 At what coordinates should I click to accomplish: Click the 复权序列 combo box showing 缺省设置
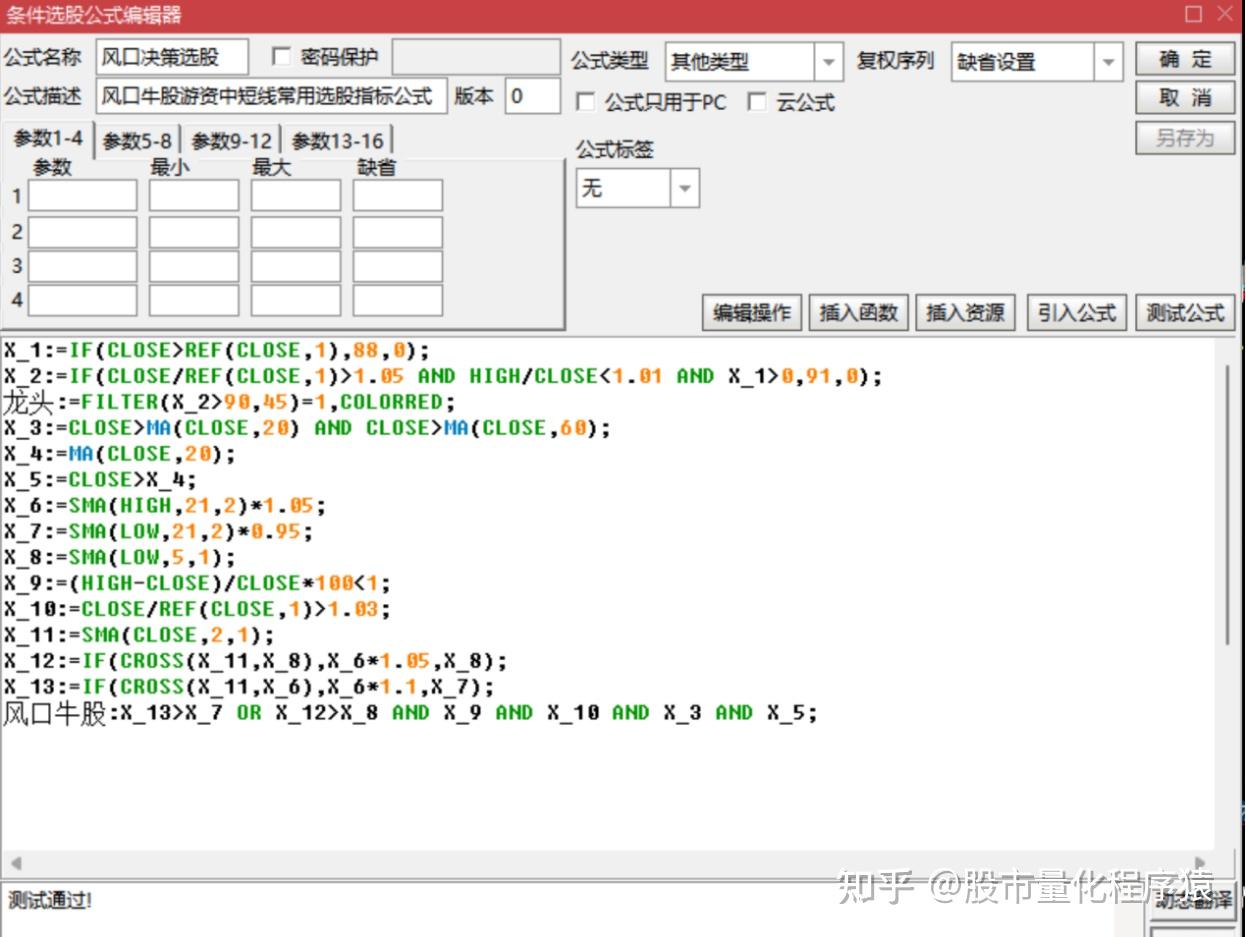[1037, 62]
